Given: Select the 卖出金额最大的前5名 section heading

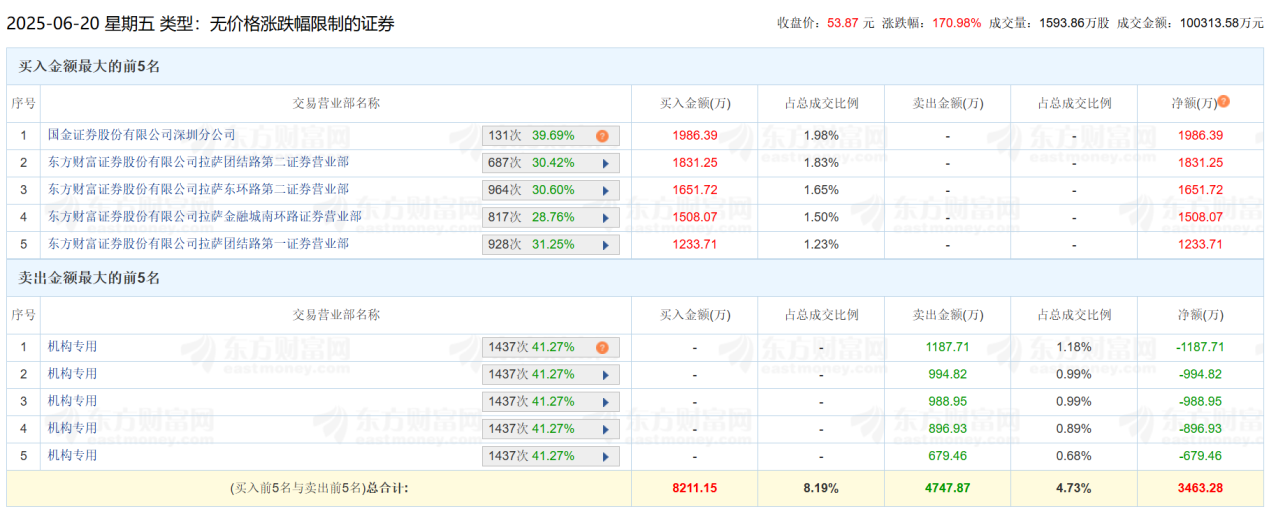Looking at the screenshot, I should click(x=90, y=278).
